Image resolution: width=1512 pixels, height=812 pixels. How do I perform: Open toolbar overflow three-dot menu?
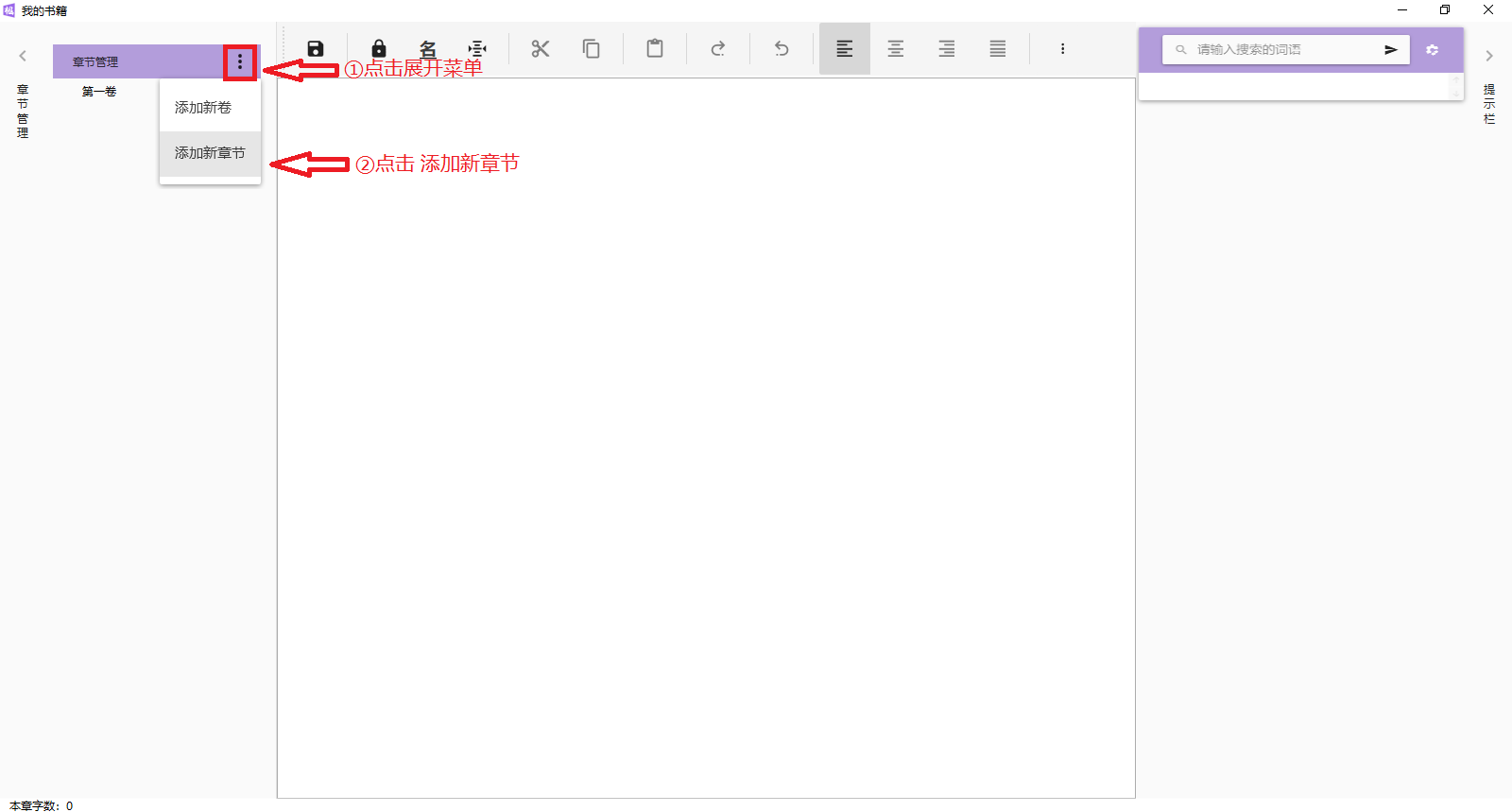click(1063, 49)
